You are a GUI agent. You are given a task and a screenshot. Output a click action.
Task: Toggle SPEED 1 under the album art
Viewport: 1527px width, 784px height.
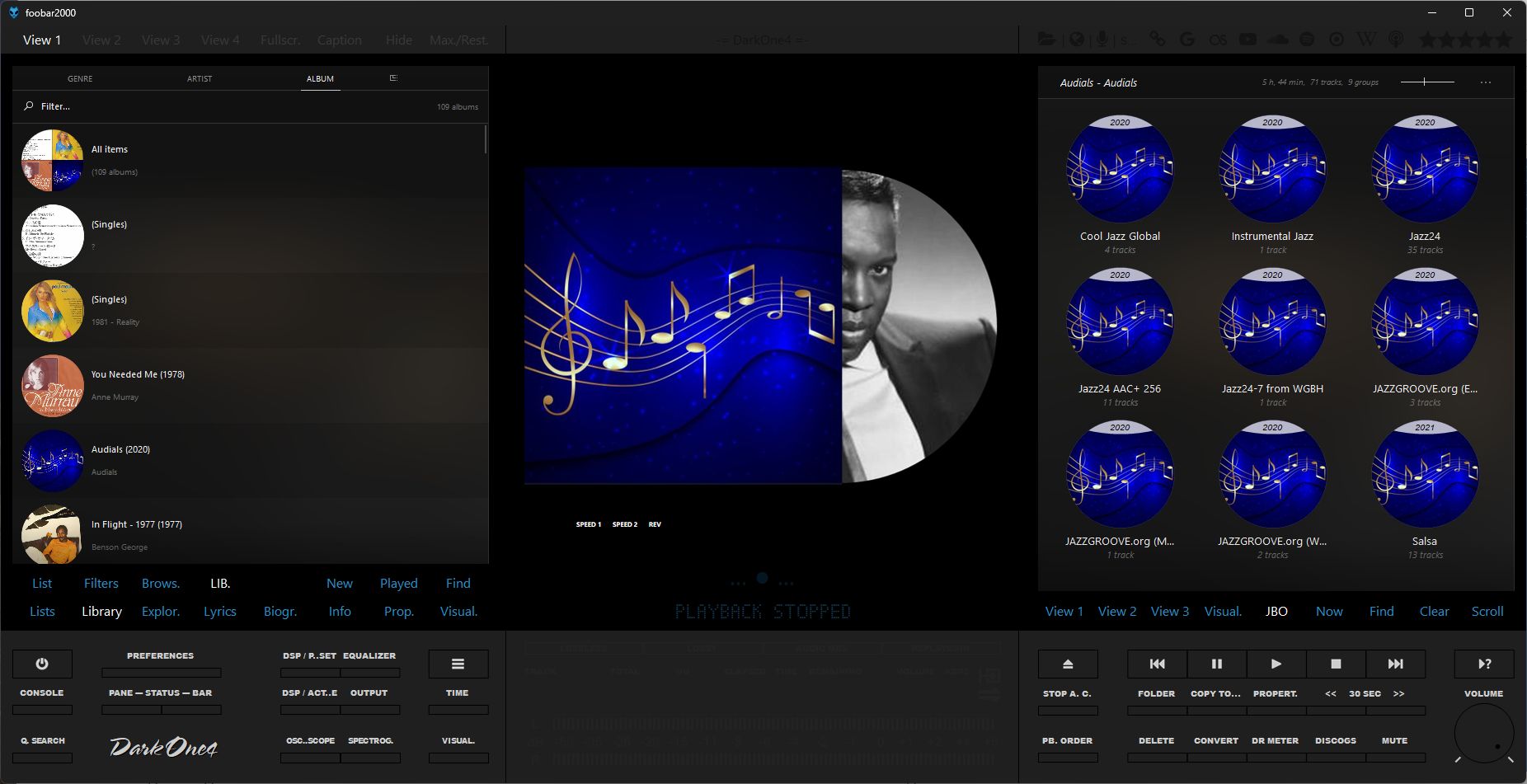click(589, 524)
